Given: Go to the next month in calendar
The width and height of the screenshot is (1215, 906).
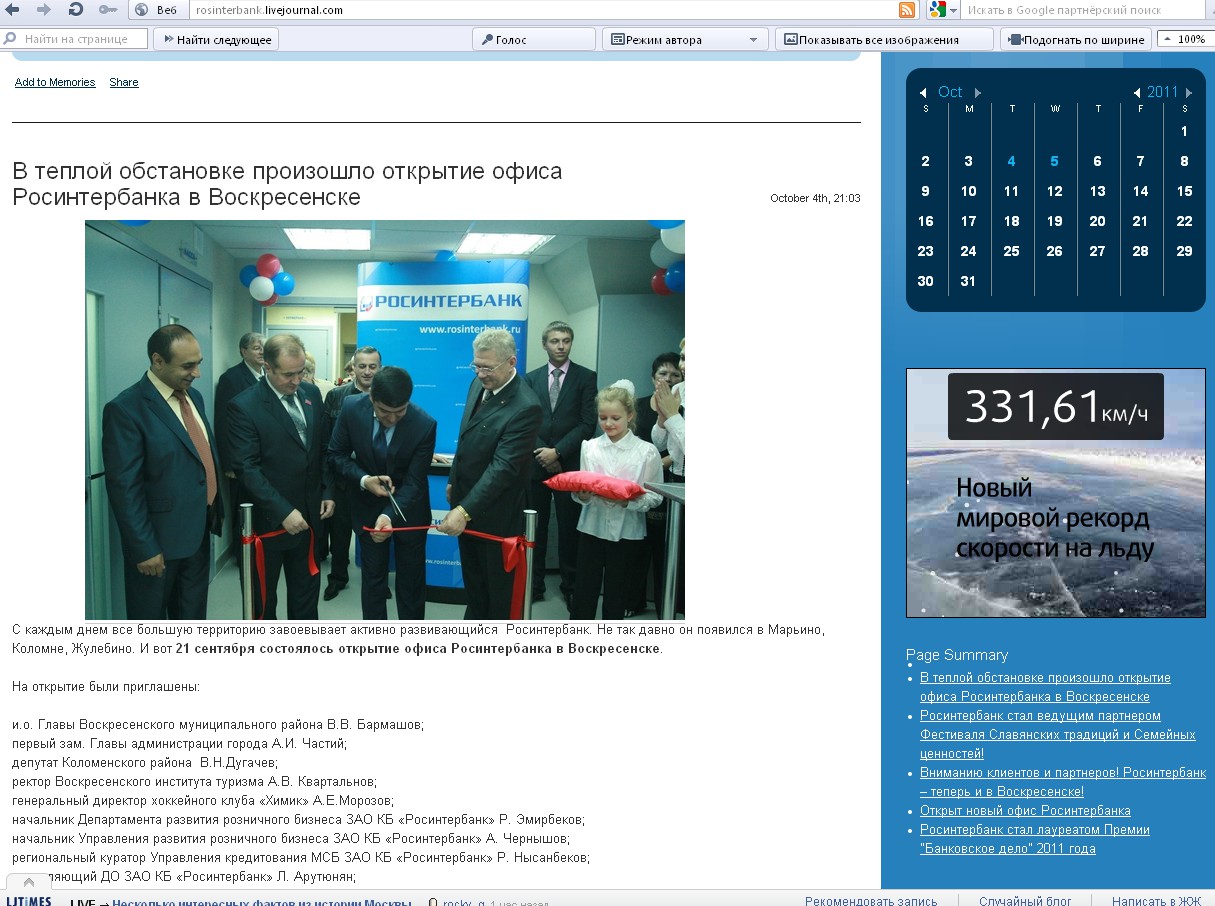Looking at the screenshot, I should (x=977, y=93).
